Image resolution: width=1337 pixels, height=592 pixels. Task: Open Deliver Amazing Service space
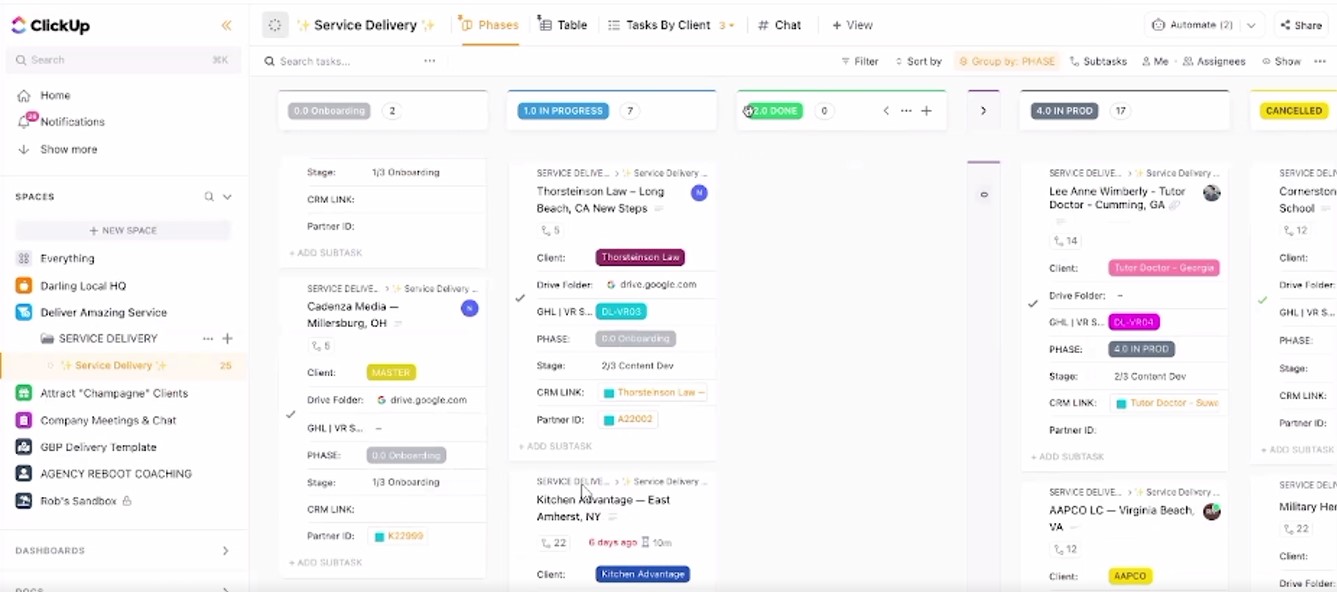(103, 312)
